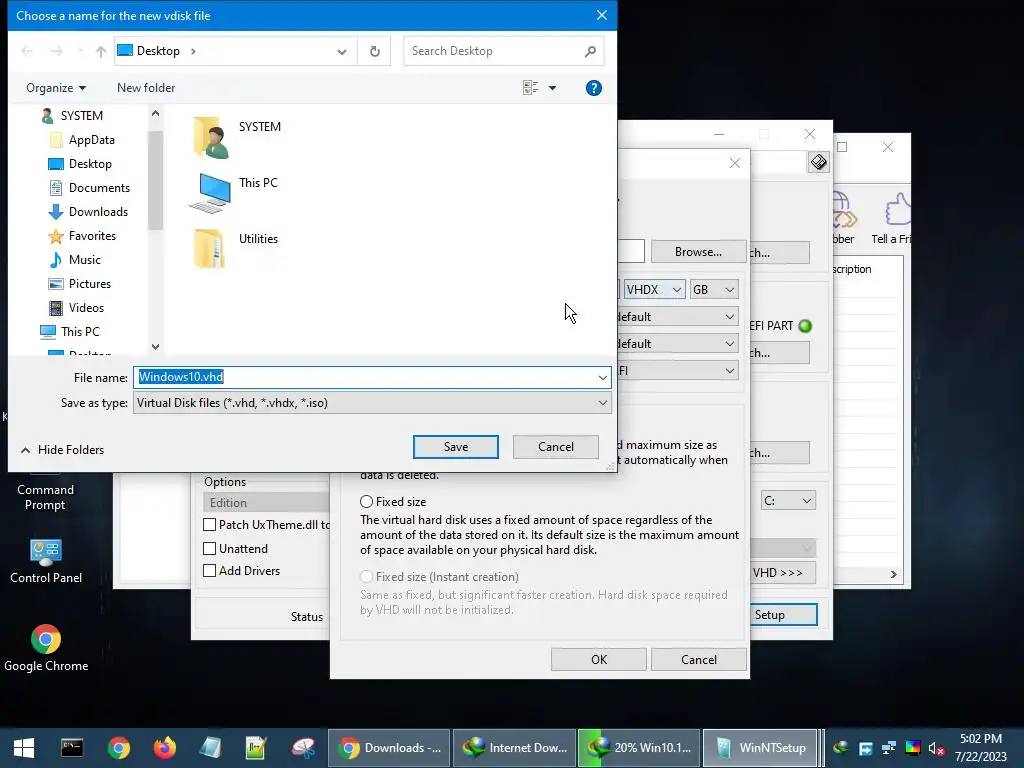Open Firefox from the taskbar
This screenshot has height=768, width=1024.
(165, 748)
